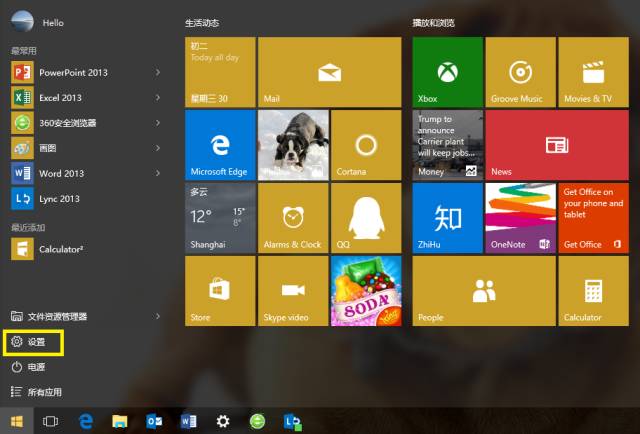This screenshot has width=640, height=434.
Task: Click 电源 (Power) option
Action: pyautogui.click(x=28, y=367)
